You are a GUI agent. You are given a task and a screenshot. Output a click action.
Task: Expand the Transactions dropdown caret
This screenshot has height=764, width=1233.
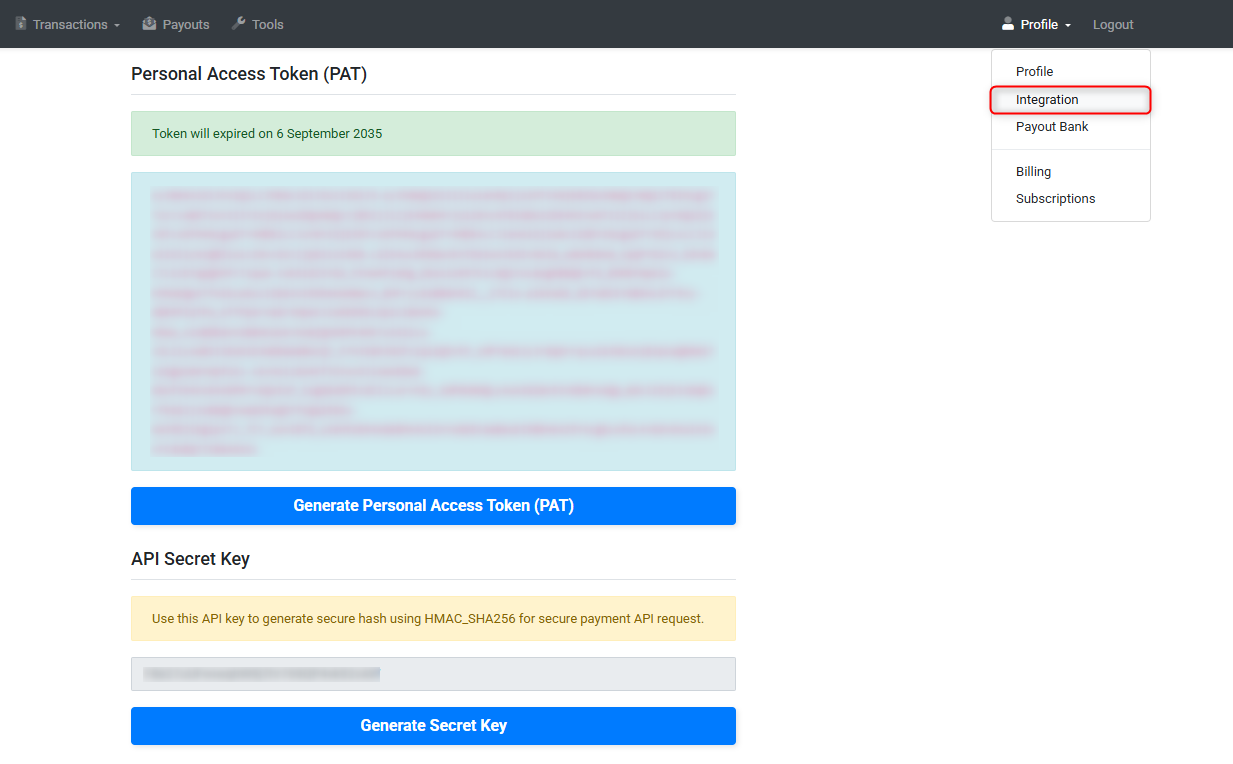point(117,25)
